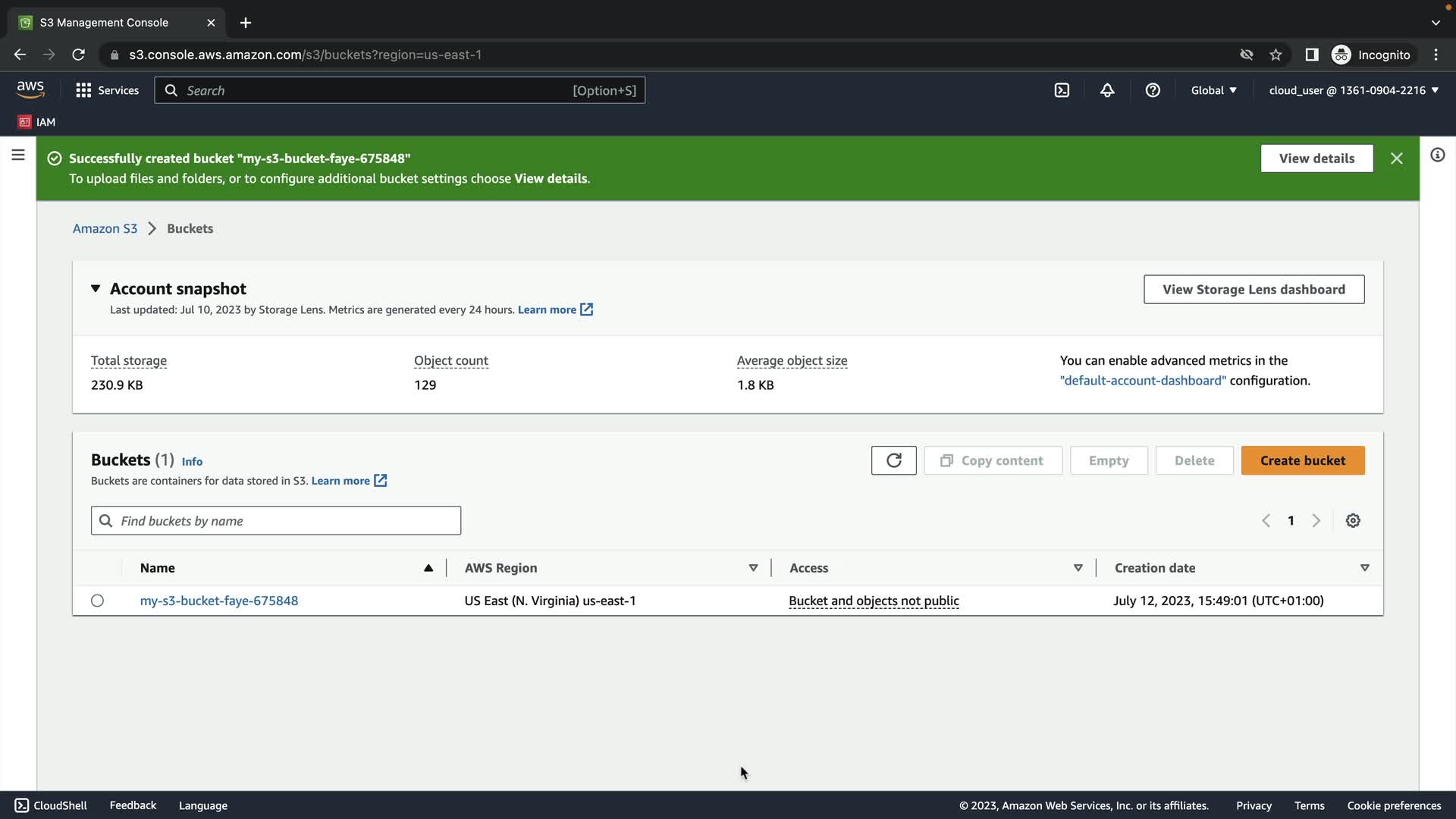Refresh the buckets list
The height and width of the screenshot is (819, 1456).
pos(893,460)
